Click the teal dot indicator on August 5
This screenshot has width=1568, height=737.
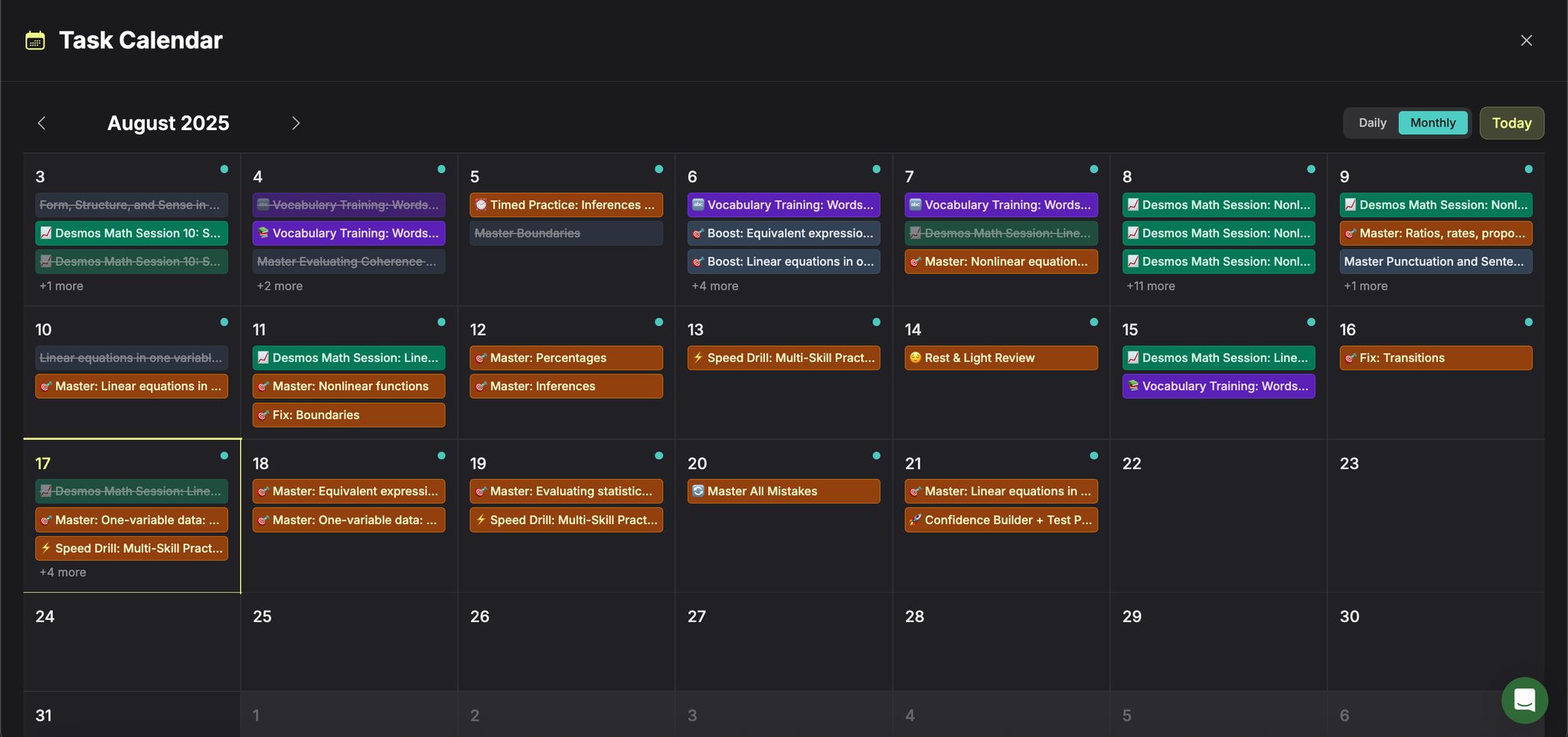pyautogui.click(x=658, y=169)
